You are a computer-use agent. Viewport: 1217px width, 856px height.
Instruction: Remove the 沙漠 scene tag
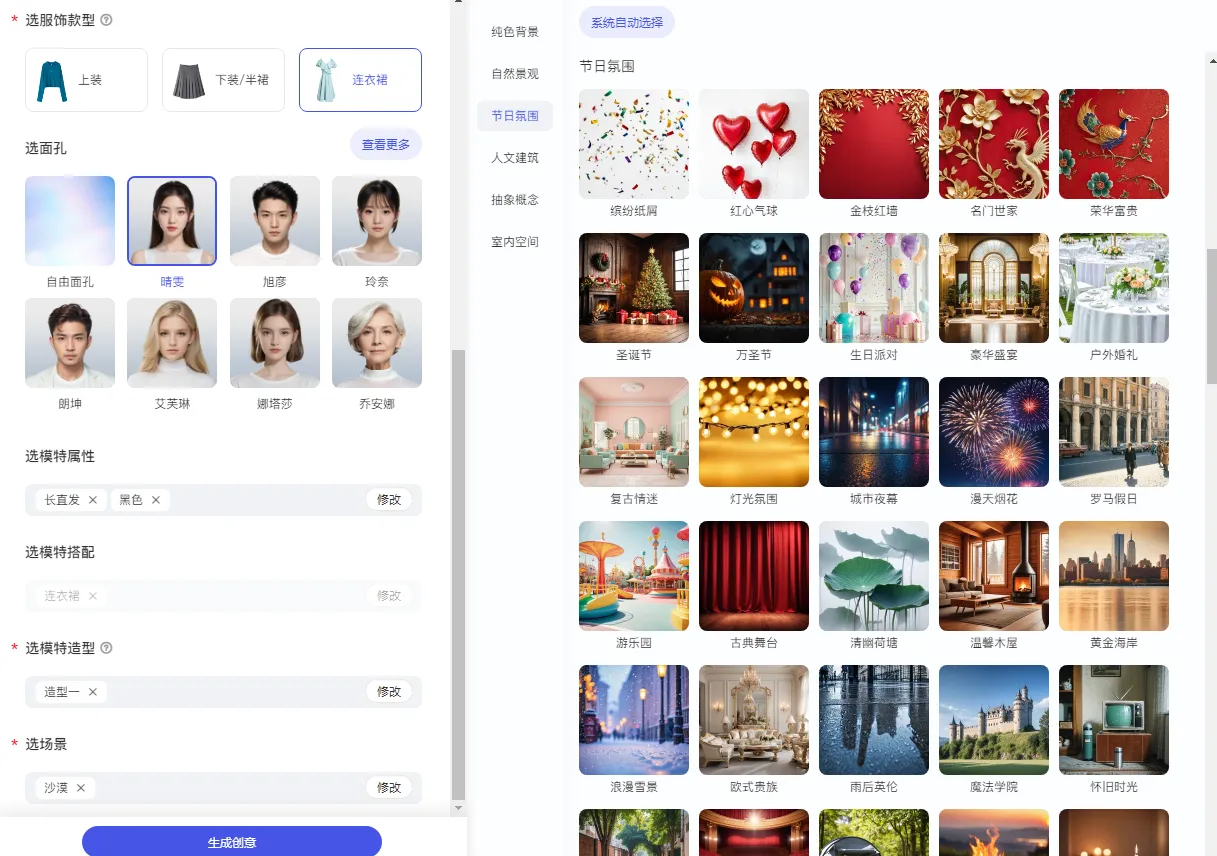click(81, 788)
